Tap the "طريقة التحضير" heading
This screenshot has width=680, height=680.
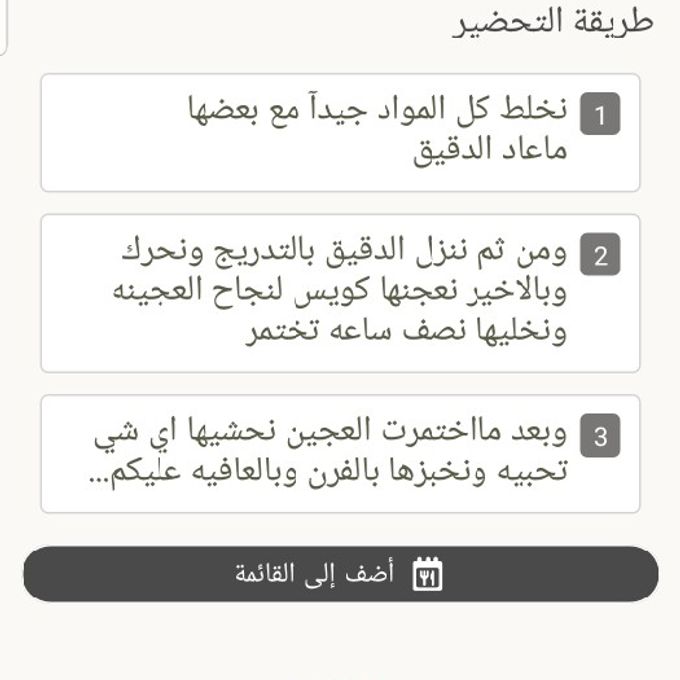pyautogui.click(x=552, y=22)
